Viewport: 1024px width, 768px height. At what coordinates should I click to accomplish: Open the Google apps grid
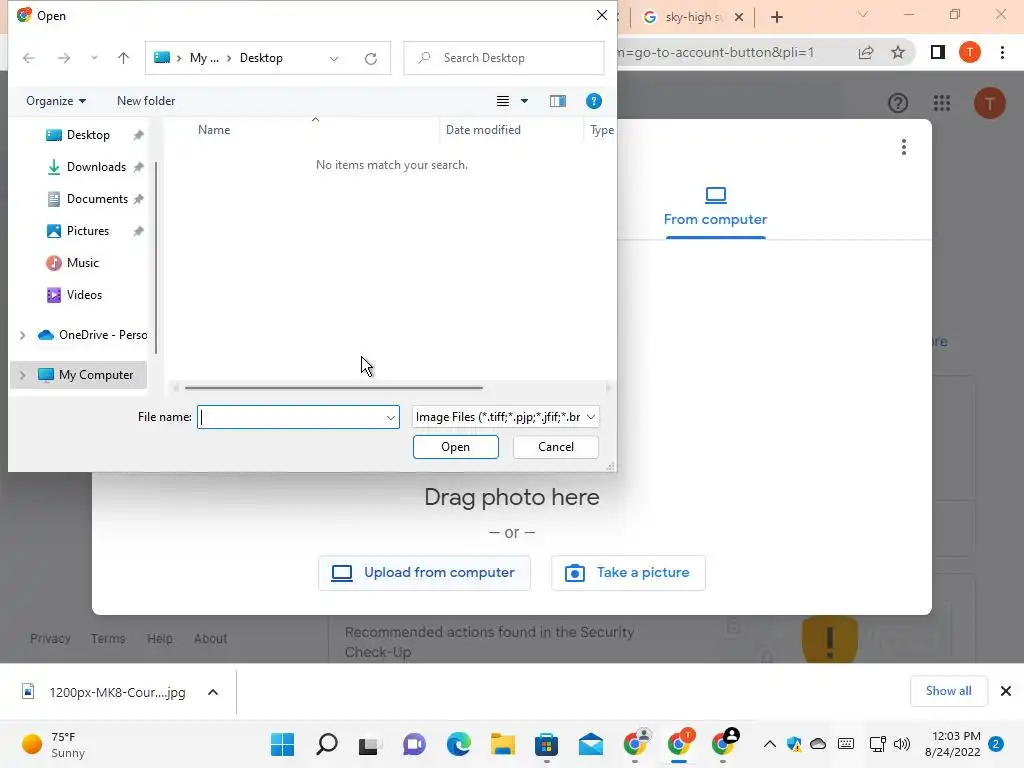(x=942, y=103)
